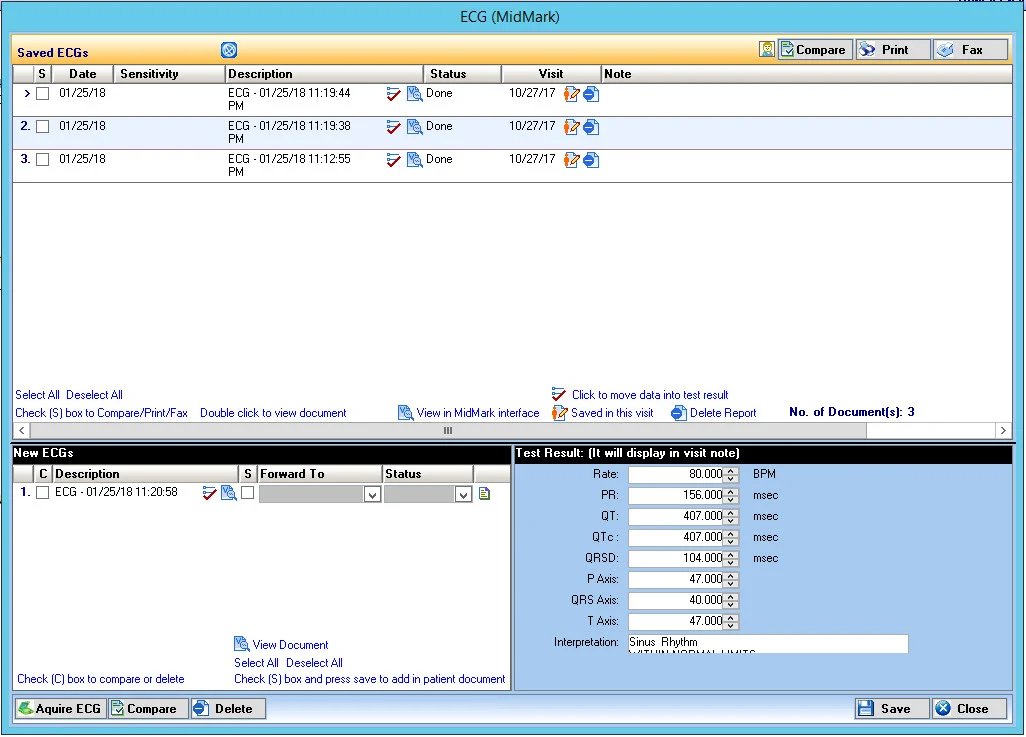Click inside the Interpretation text field
This screenshot has width=1026, height=737.
pos(770,644)
